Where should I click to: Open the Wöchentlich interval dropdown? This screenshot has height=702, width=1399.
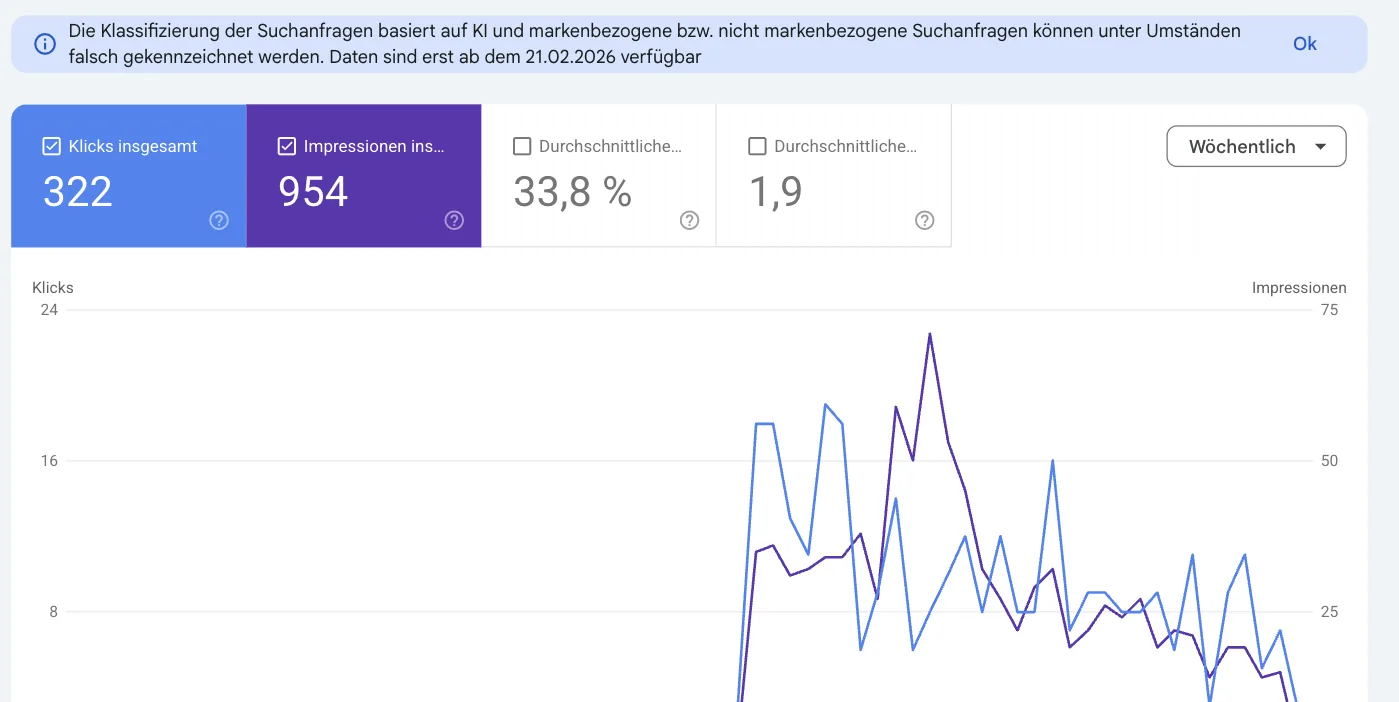1256,146
